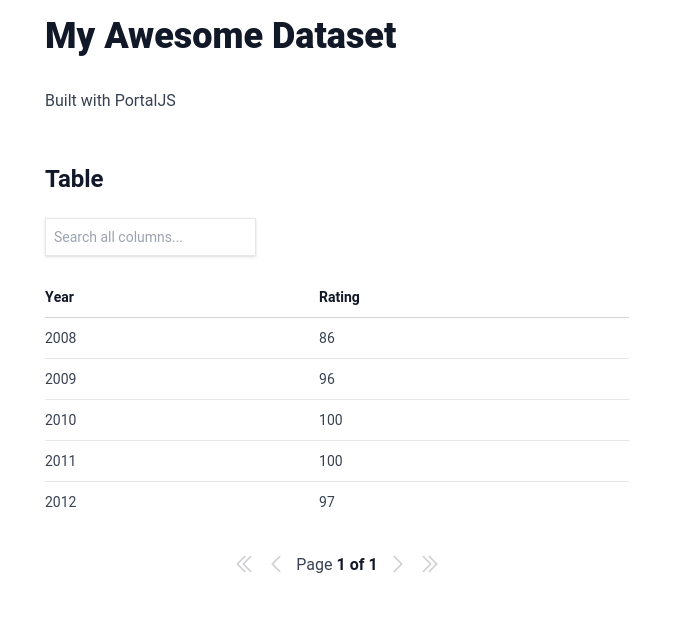This screenshot has width=689, height=618.
Task: Go to previous table page
Action: pos(276,564)
